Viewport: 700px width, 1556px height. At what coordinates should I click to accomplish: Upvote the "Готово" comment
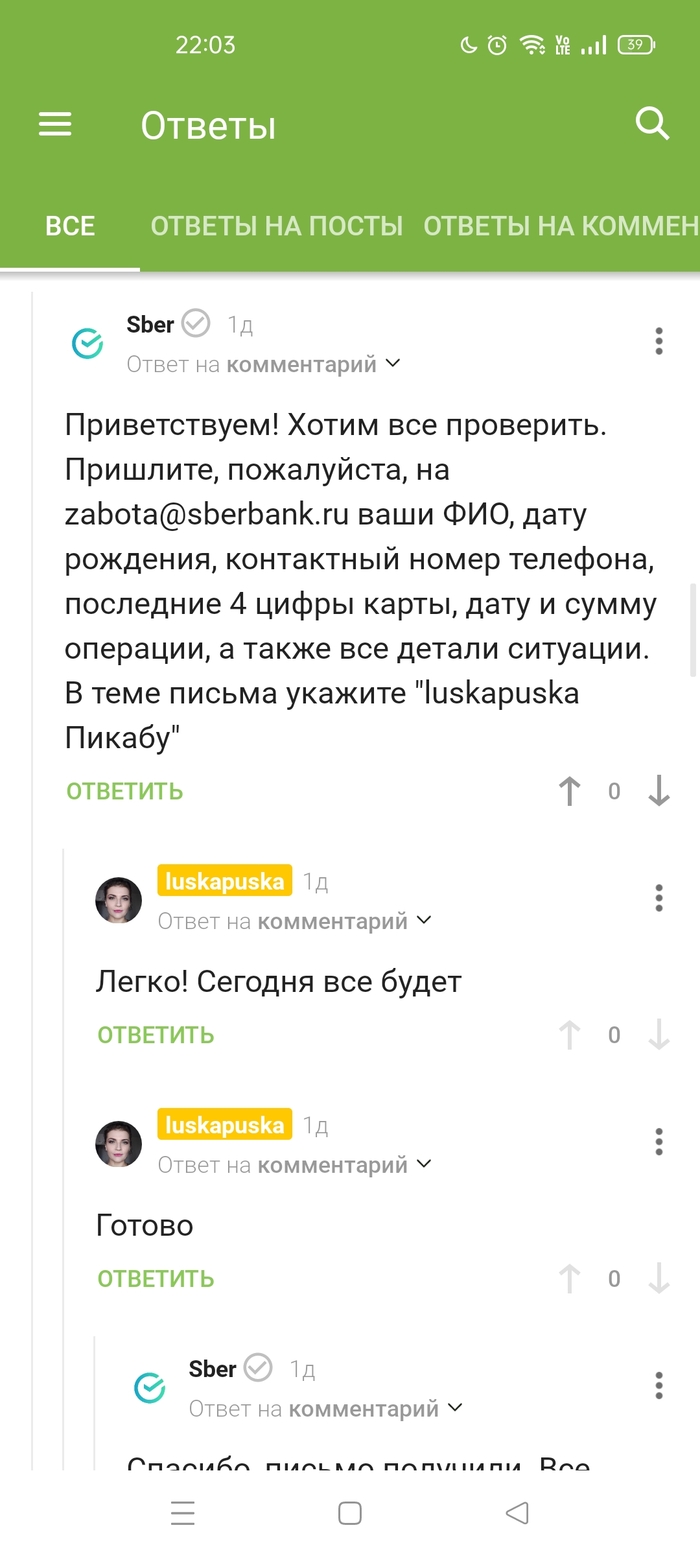point(569,1279)
